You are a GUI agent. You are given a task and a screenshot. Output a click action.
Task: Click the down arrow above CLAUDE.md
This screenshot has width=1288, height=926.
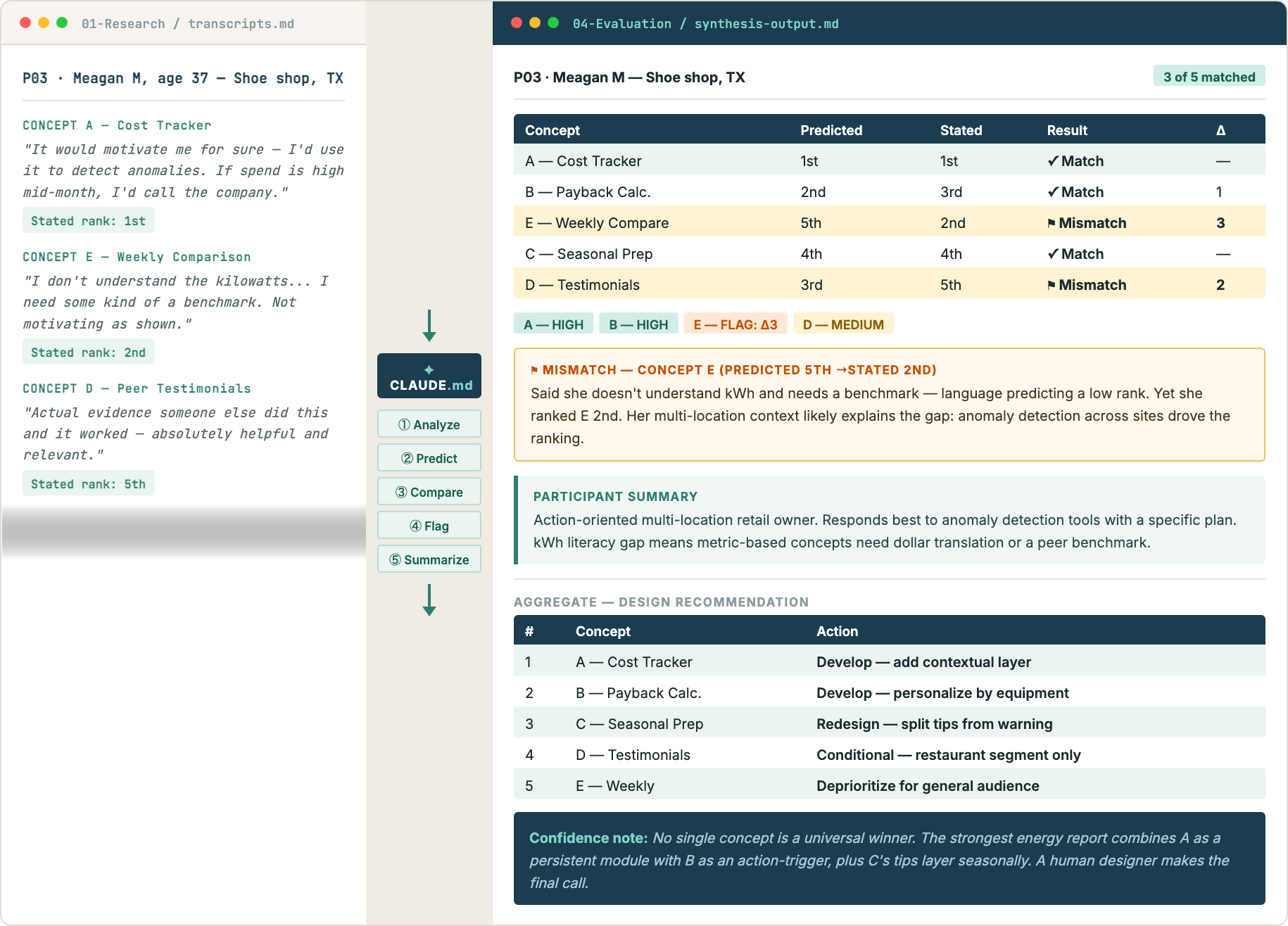[x=429, y=326]
